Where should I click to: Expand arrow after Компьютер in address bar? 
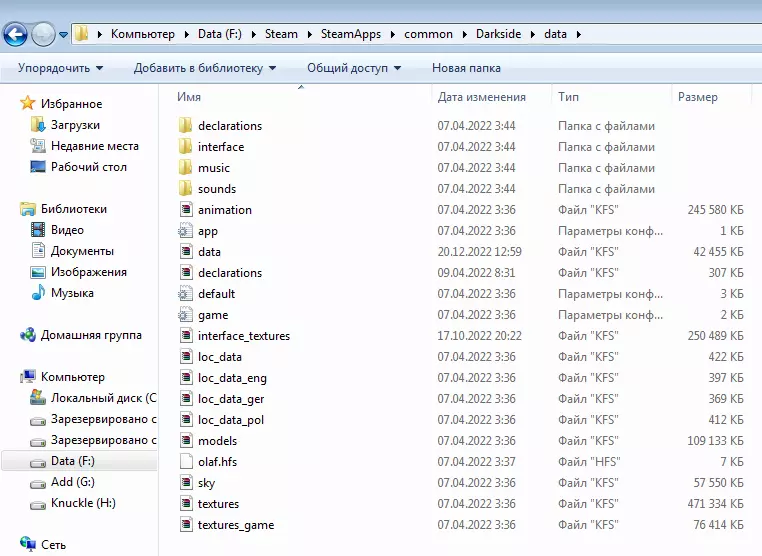186,35
